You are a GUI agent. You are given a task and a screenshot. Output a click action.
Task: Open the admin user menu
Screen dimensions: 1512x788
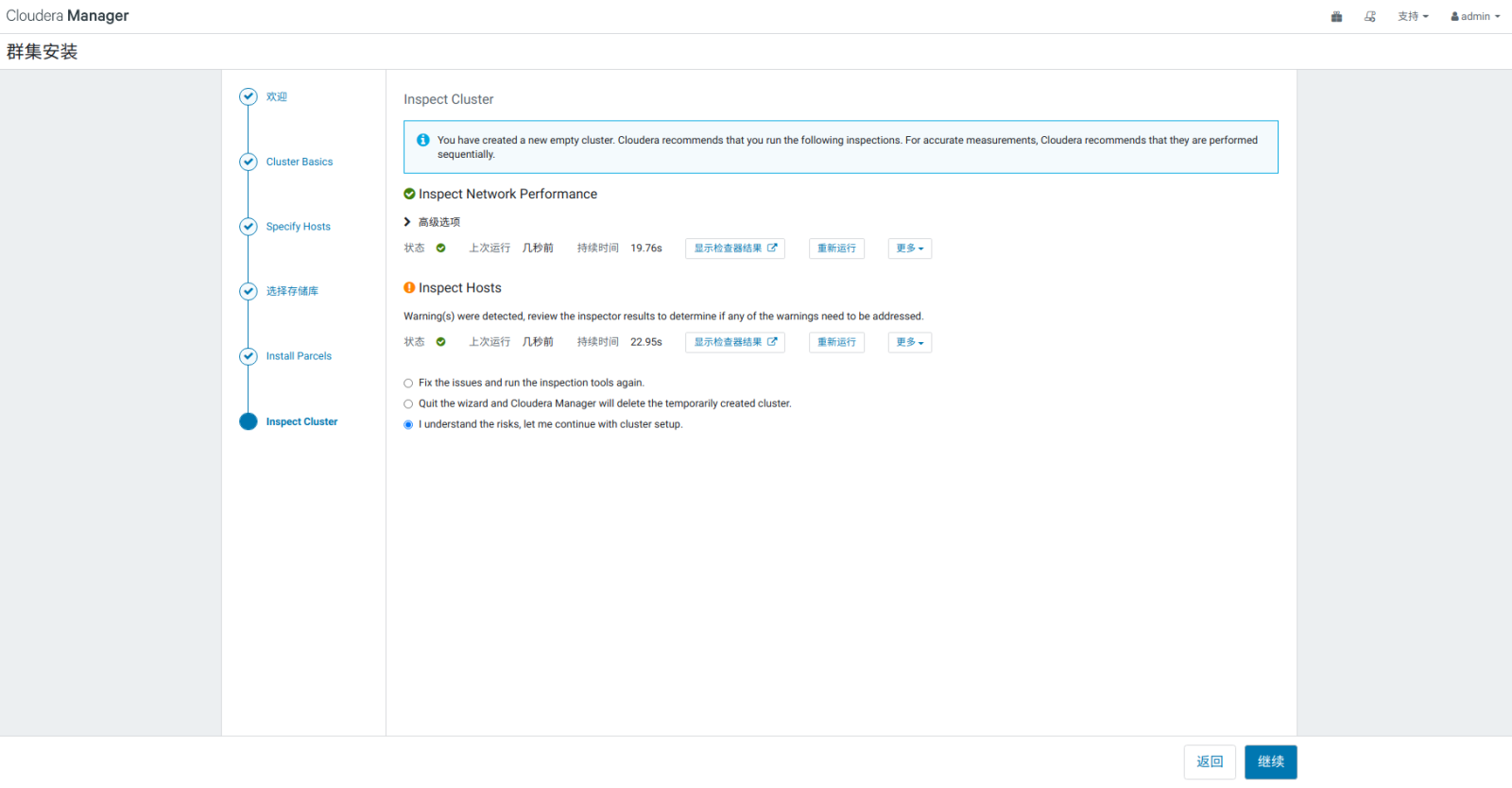pos(1475,17)
